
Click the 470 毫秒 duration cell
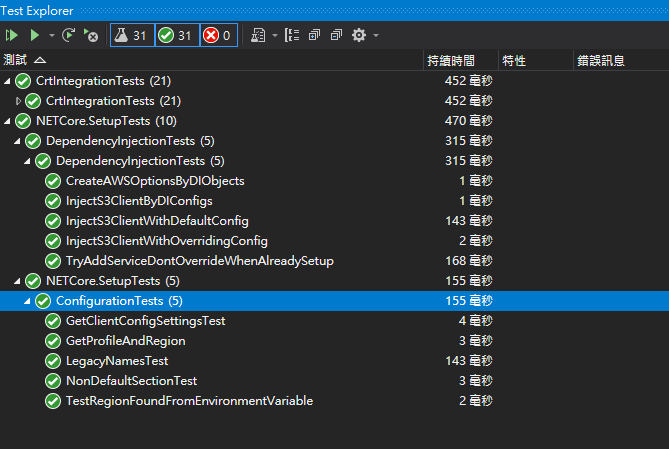click(x=468, y=121)
